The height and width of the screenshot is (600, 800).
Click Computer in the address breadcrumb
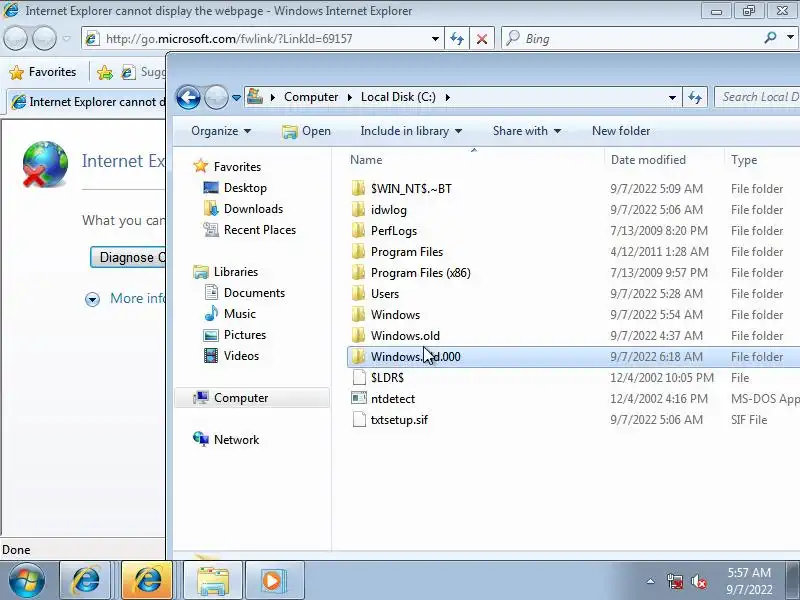tap(311, 97)
